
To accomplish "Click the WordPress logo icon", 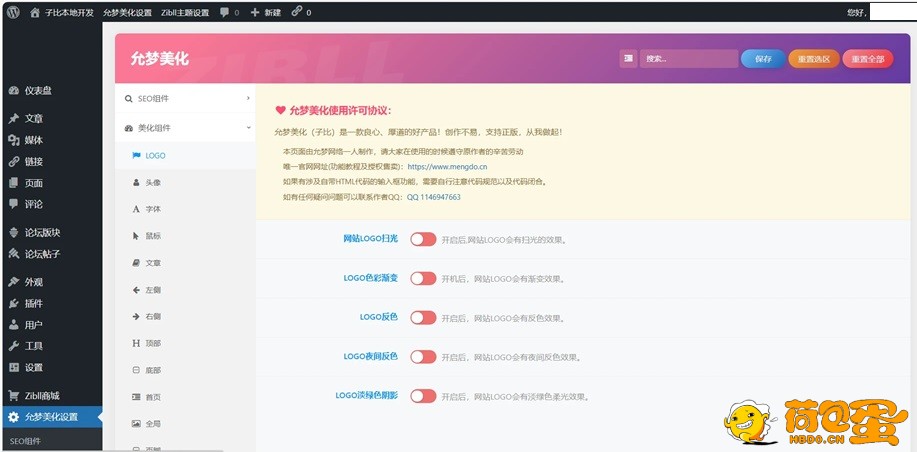I will [x=13, y=12].
